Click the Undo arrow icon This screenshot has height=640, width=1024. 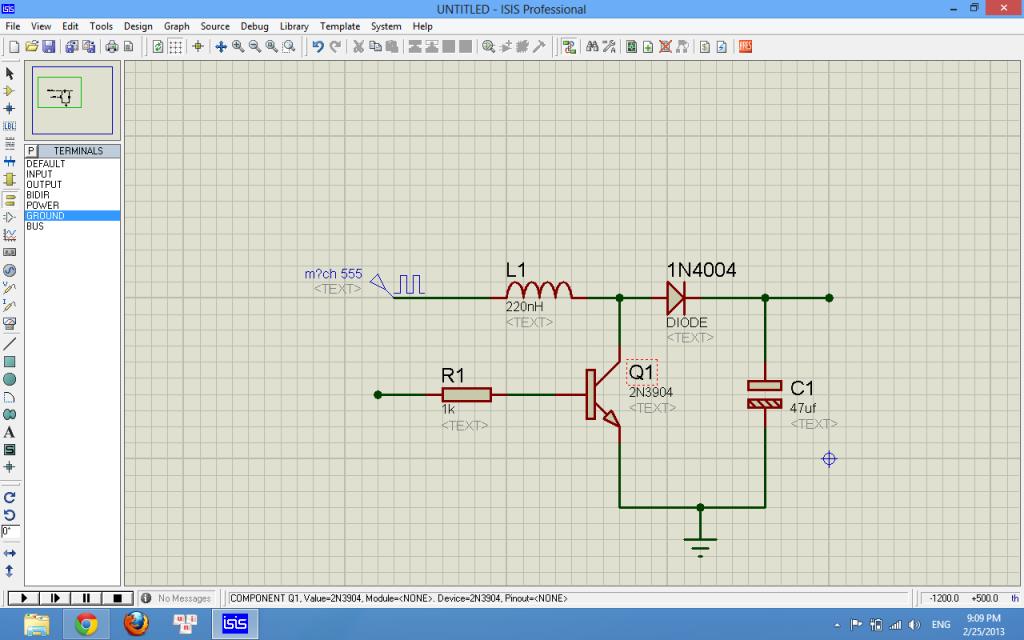click(317, 46)
